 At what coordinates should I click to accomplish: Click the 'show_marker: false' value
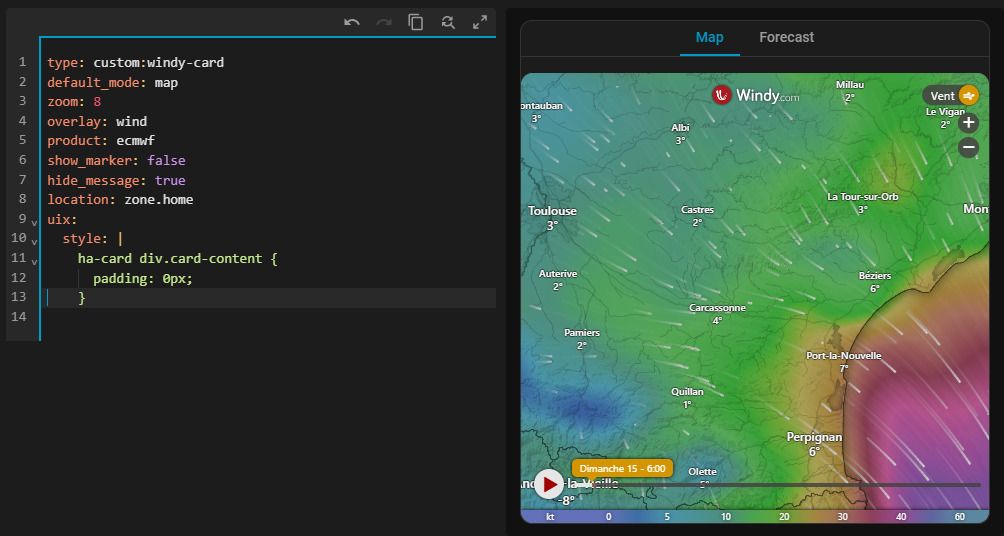tap(166, 160)
